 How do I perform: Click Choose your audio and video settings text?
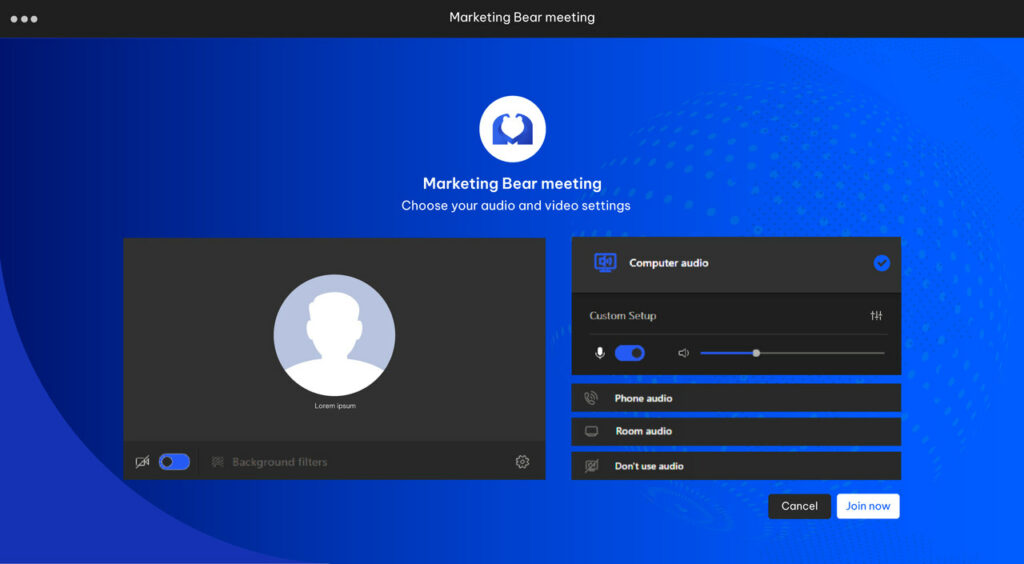(x=516, y=206)
